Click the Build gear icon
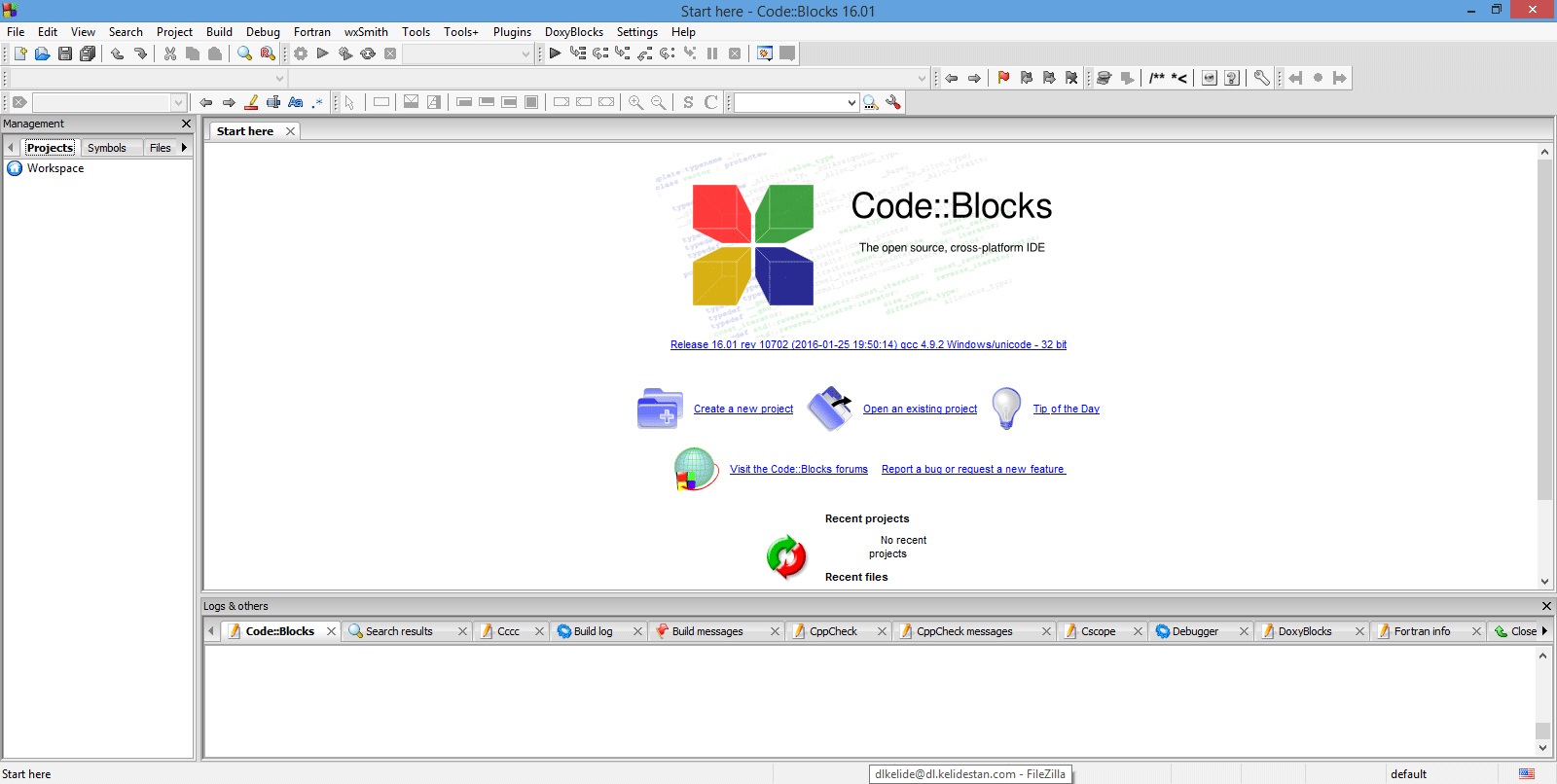The height and width of the screenshot is (784, 1557). click(x=301, y=53)
